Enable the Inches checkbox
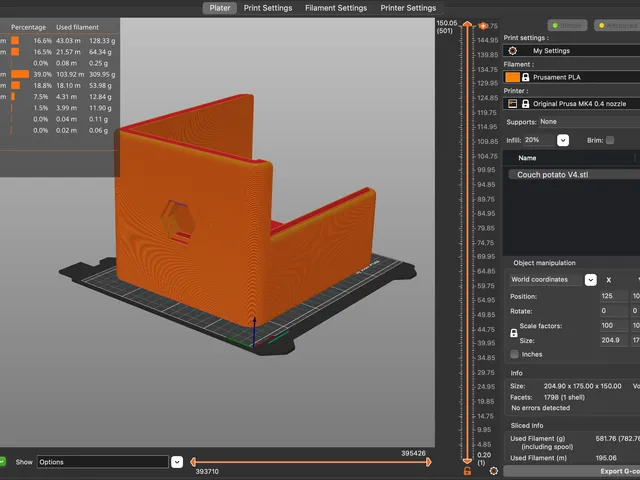Image resolution: width=640 pixels, height=480 pixels. pos(514,354)
